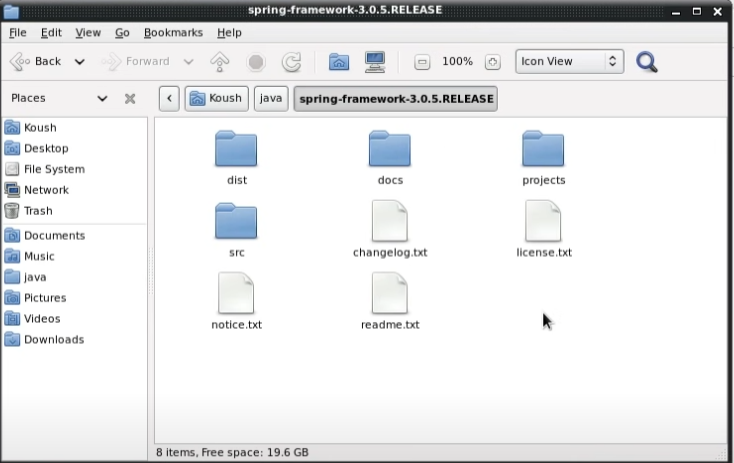The image size is (734, 463).
Task: Select the changelog.txt file icon
Action: (389, 221)
